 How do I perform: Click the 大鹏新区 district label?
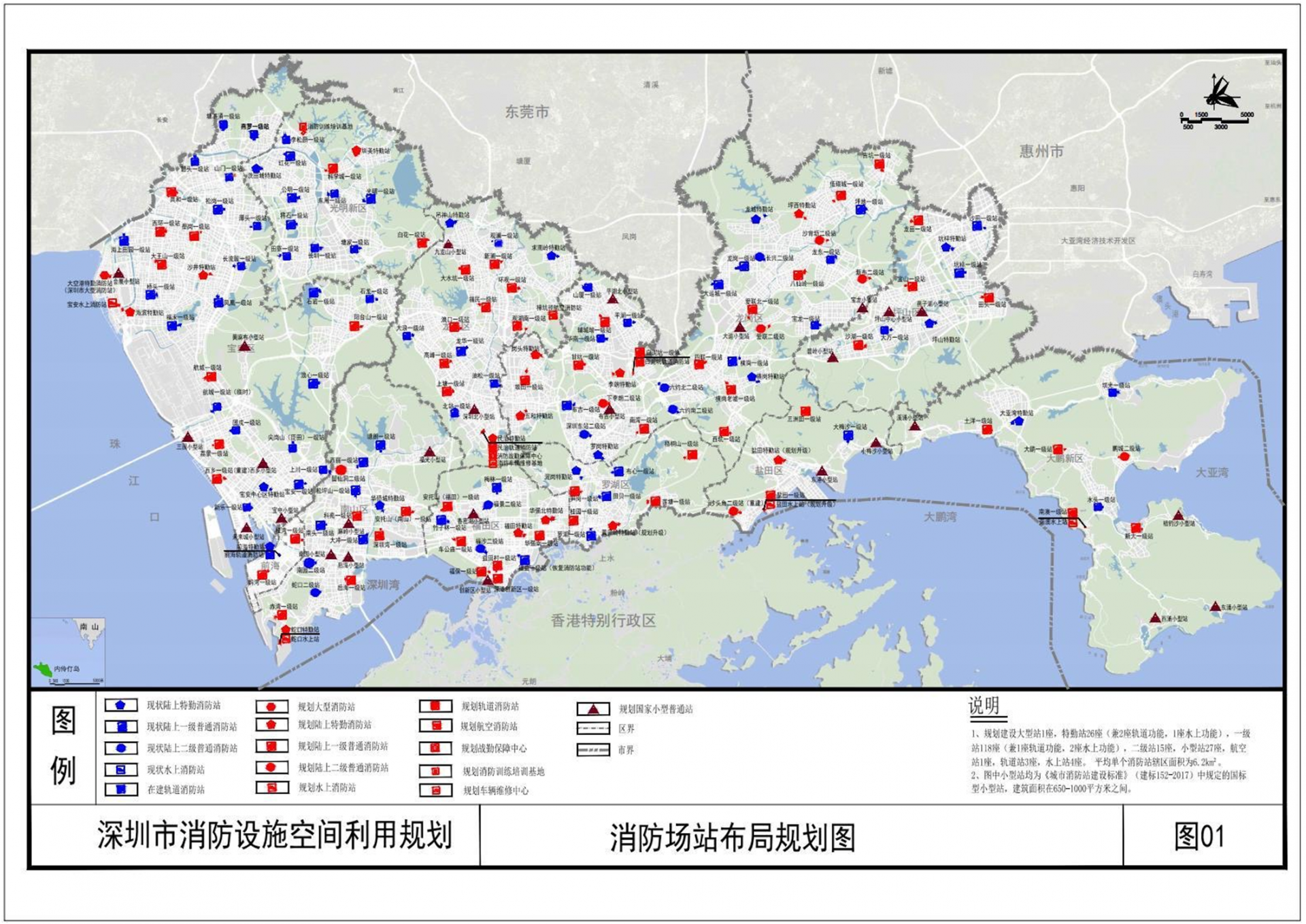[1065, 458]
